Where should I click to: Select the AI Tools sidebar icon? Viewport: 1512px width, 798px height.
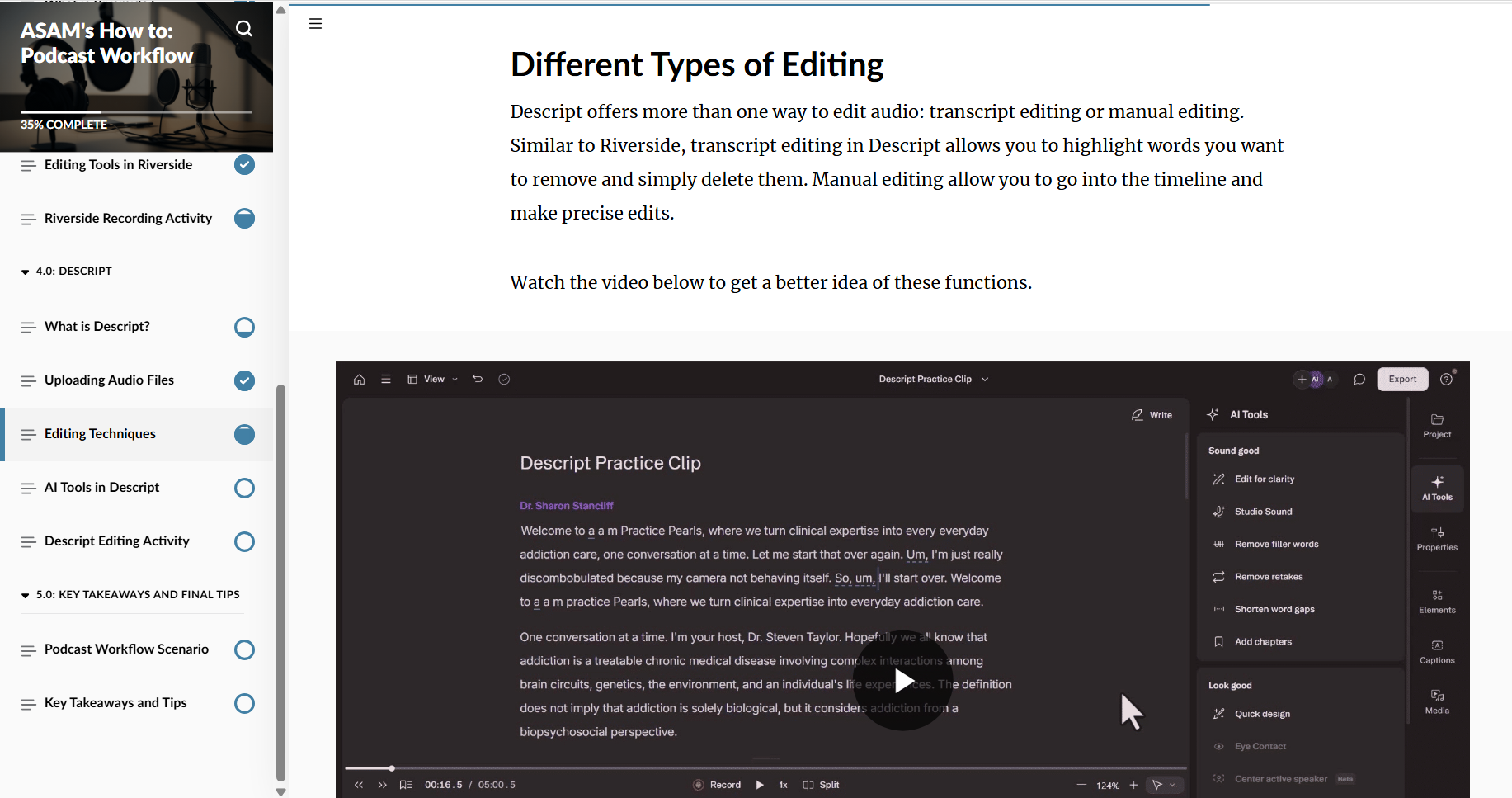click(1437, 489)
